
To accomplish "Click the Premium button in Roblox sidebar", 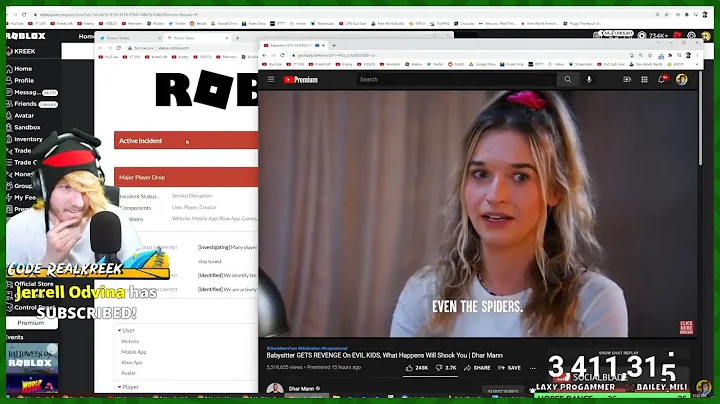I will tap(31, 323).
